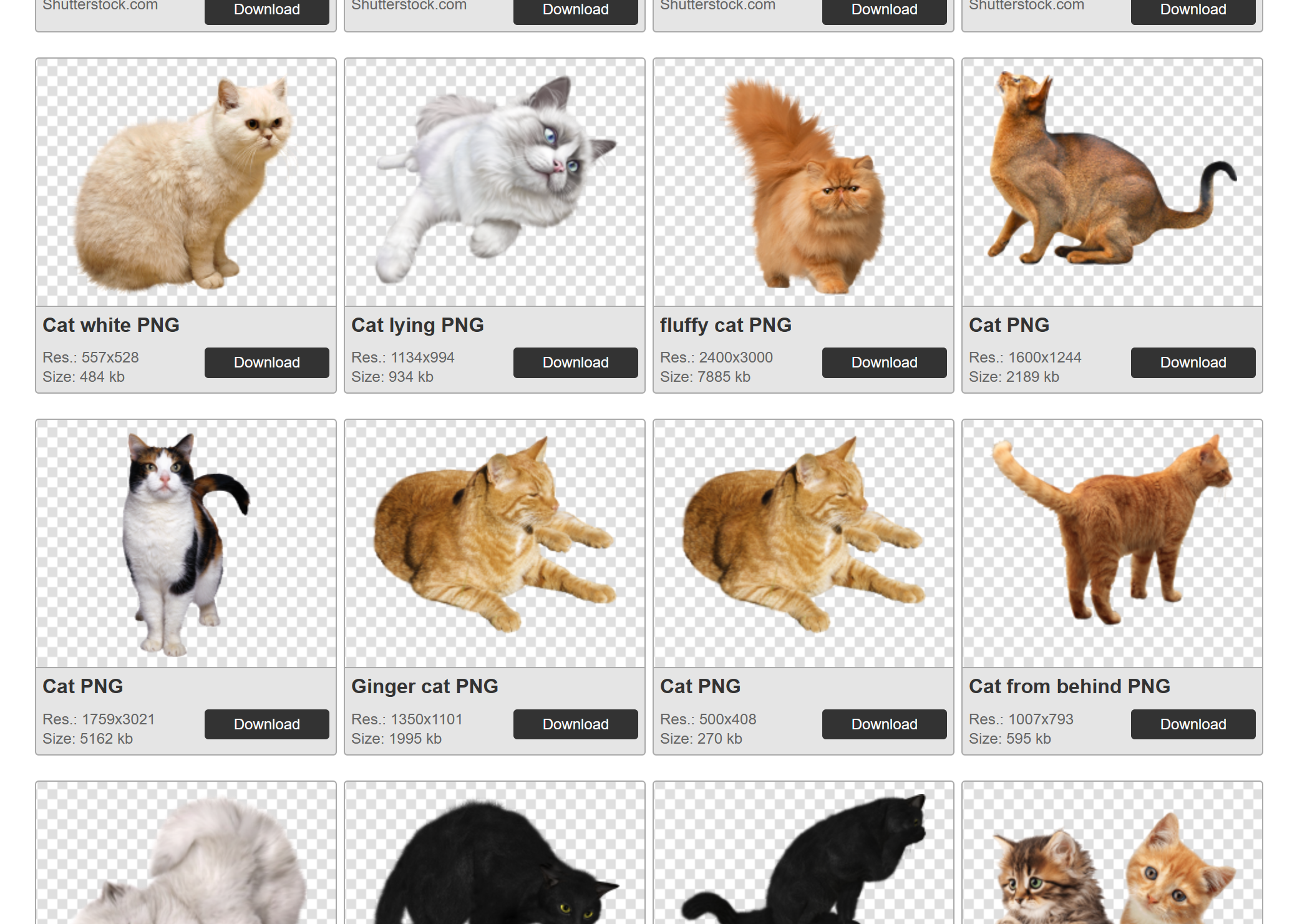Open the ginger cat from behind thumbnail
Image resolution: width=1292 pixels, height=924 pixels.
(1112, 543)
